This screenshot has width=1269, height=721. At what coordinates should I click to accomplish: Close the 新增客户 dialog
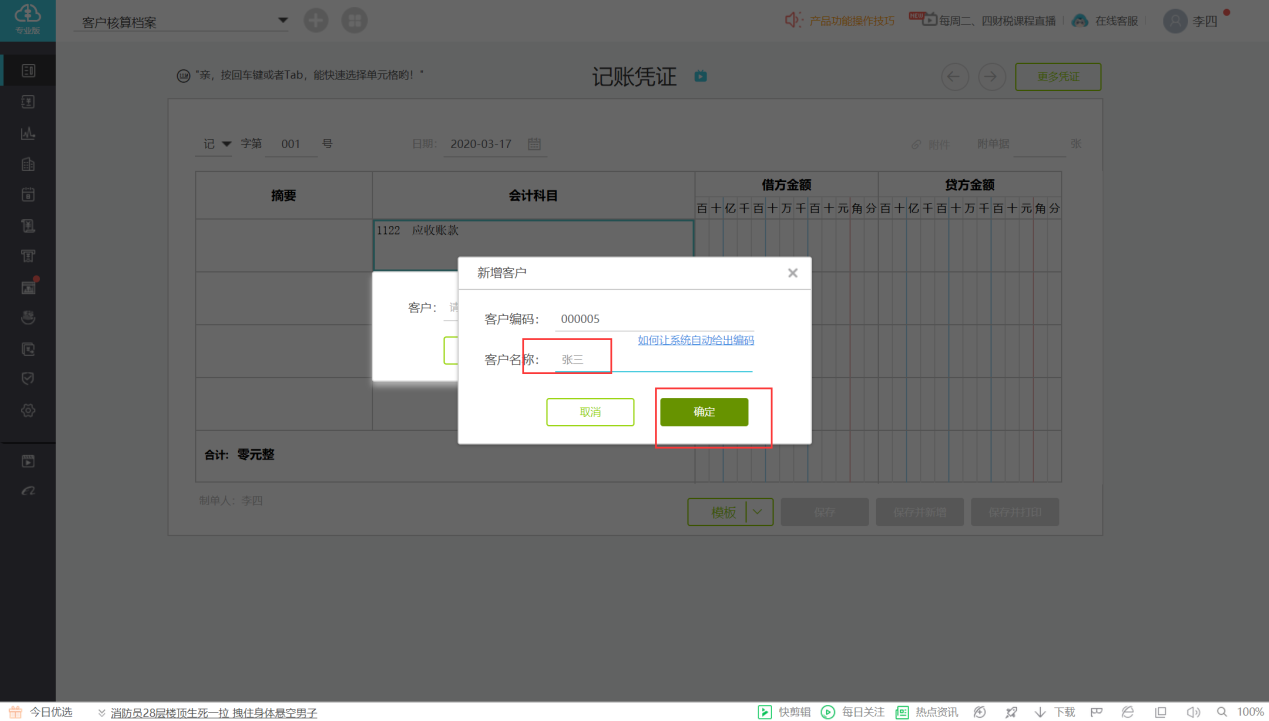792,273
